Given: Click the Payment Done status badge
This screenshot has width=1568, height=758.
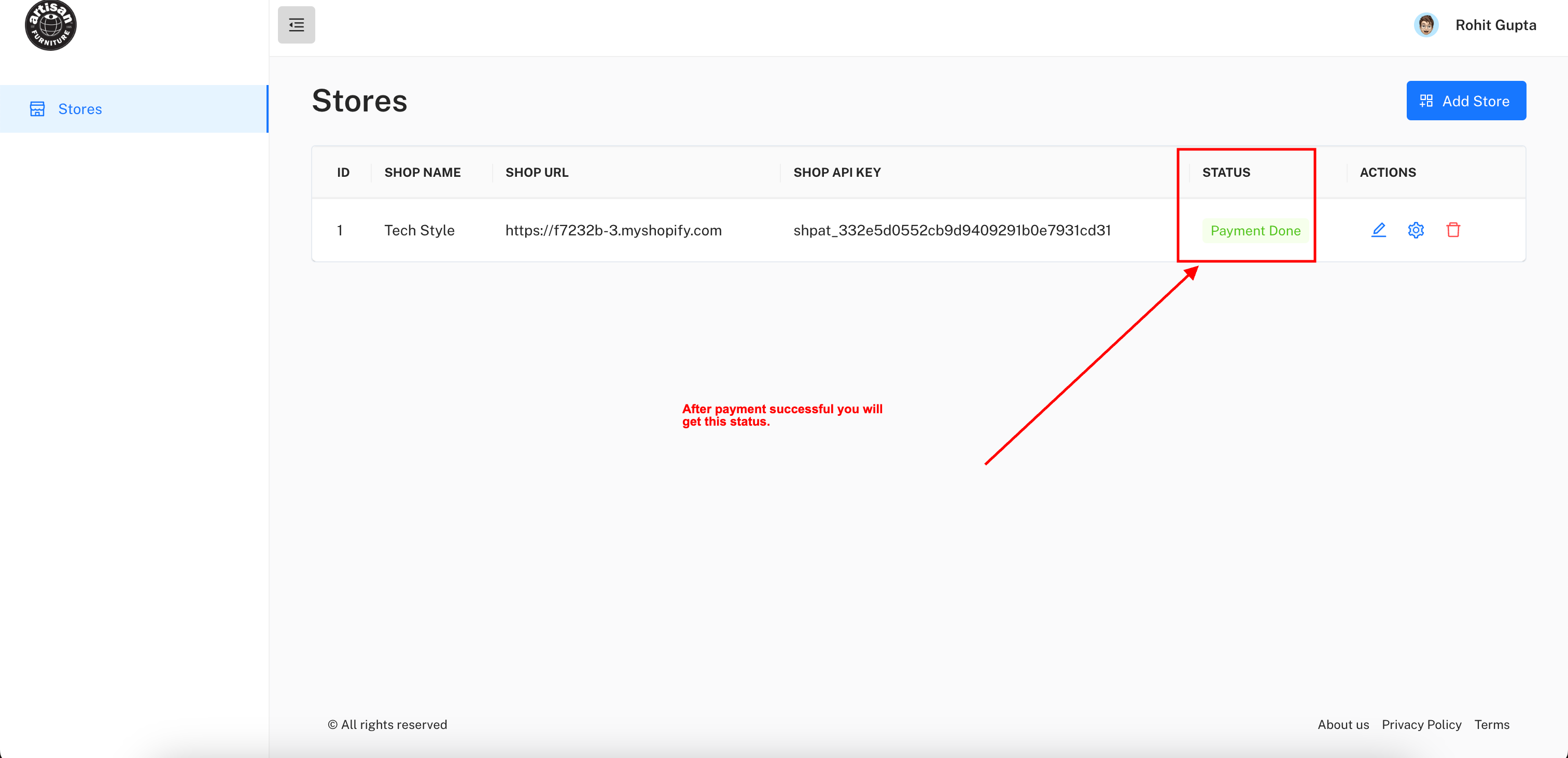Looking at the screenshot, I should (x=1255, y=231).
